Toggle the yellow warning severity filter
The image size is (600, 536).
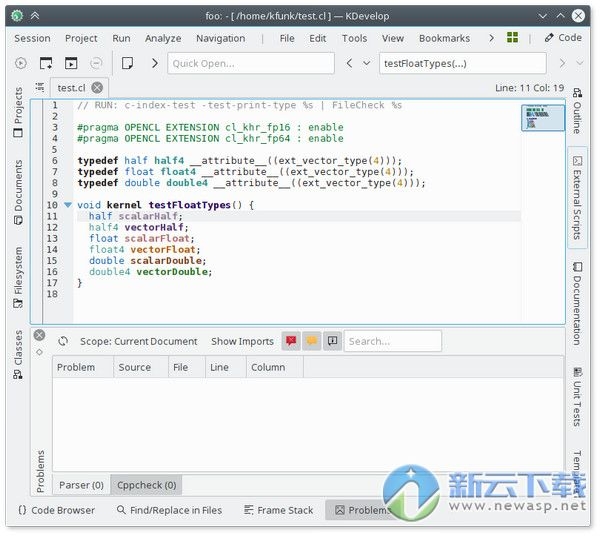pyautogui.click(x=312, y=341)
